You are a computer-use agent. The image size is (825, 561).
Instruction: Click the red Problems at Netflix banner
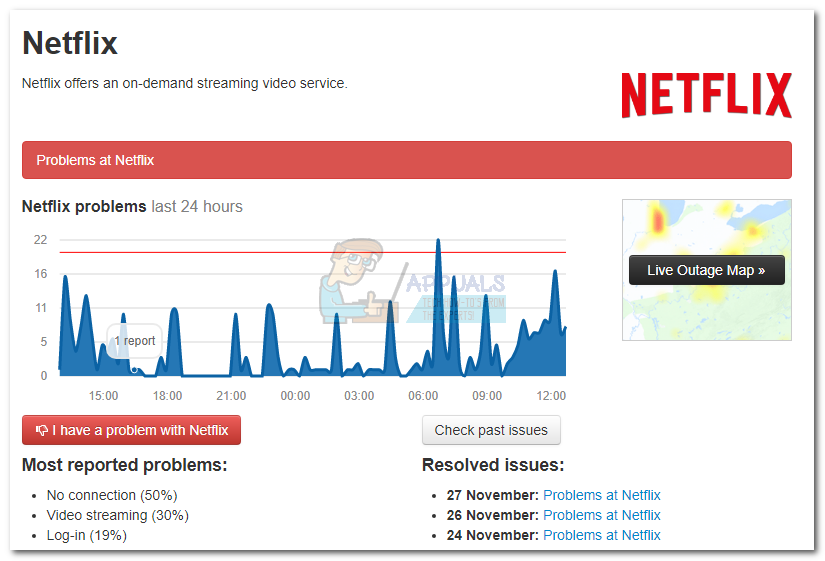point(407,160)
